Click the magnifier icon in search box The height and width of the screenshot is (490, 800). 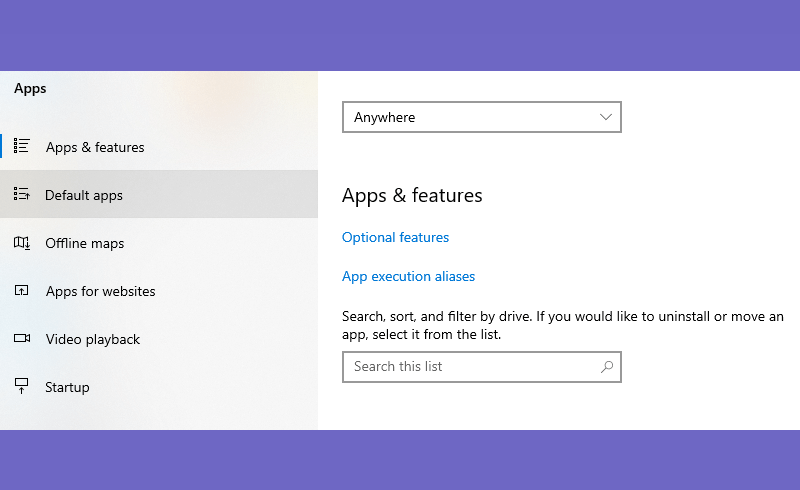[x=607, y=366]
